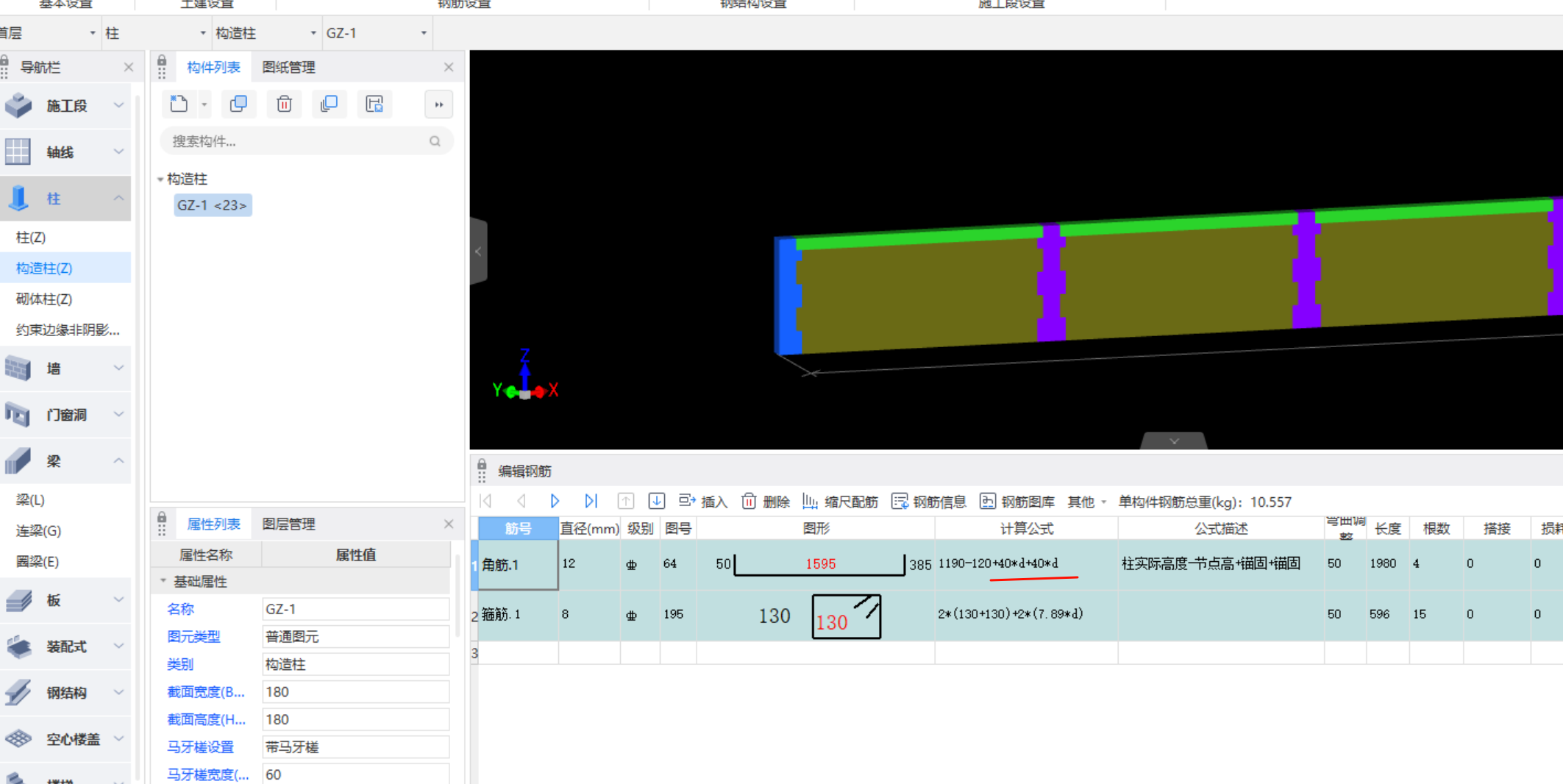
Task: Jump to last rebar record
Action: point(591,501)
